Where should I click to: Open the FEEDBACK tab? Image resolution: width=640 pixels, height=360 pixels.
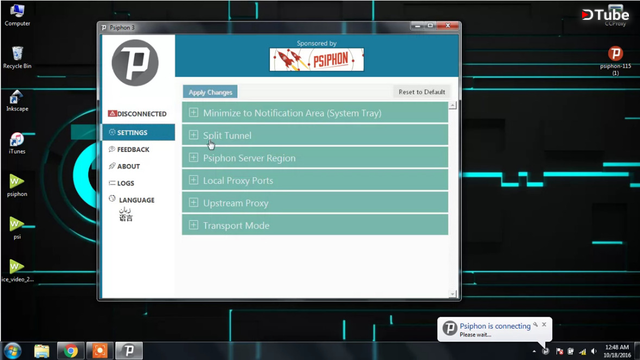click(x=138, y=149)
